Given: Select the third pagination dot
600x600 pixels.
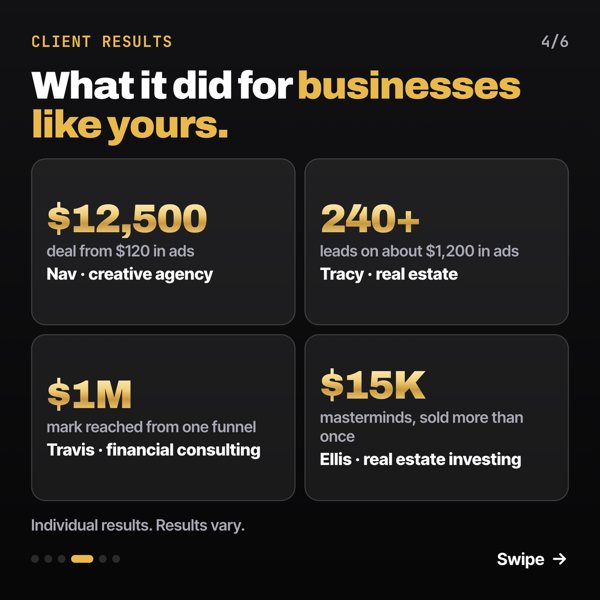Looking at the screenshot, I should coord(62,559).
